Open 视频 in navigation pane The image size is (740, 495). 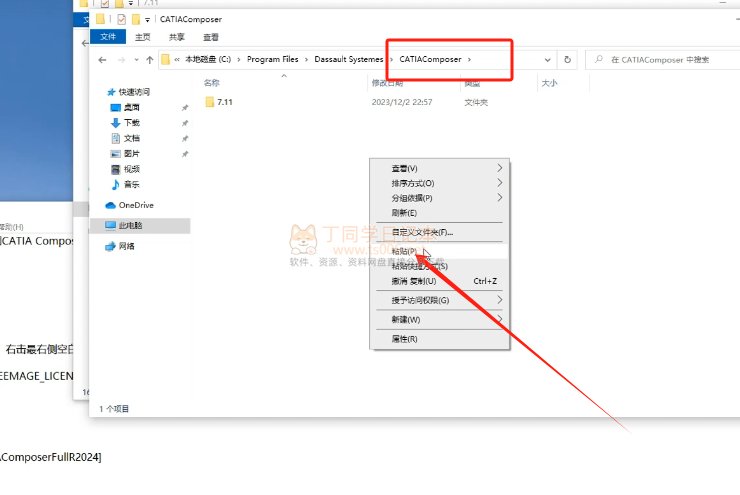point(126,169)
